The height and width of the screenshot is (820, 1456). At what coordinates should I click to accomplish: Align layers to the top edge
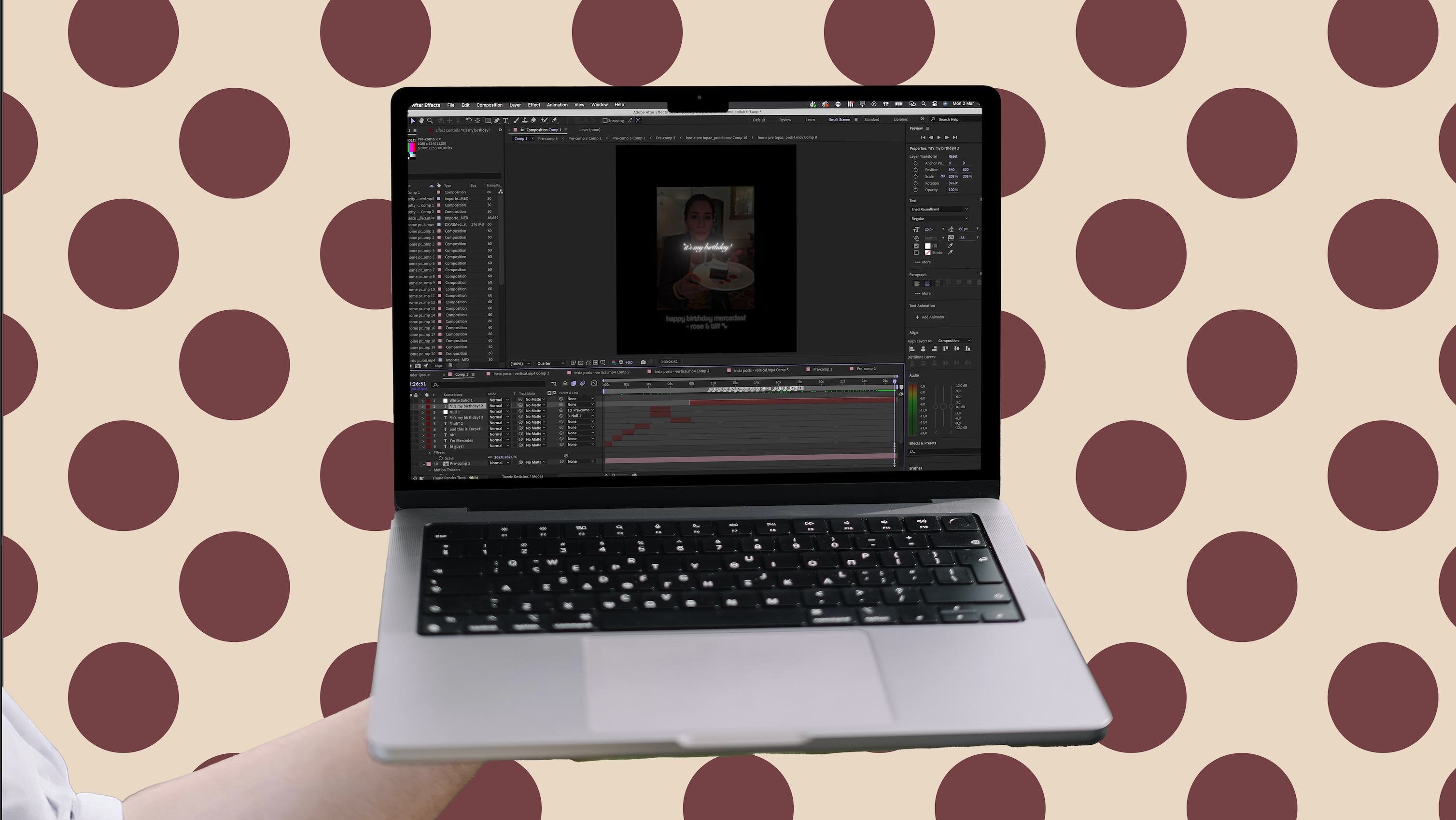click(x=946, y=348)
